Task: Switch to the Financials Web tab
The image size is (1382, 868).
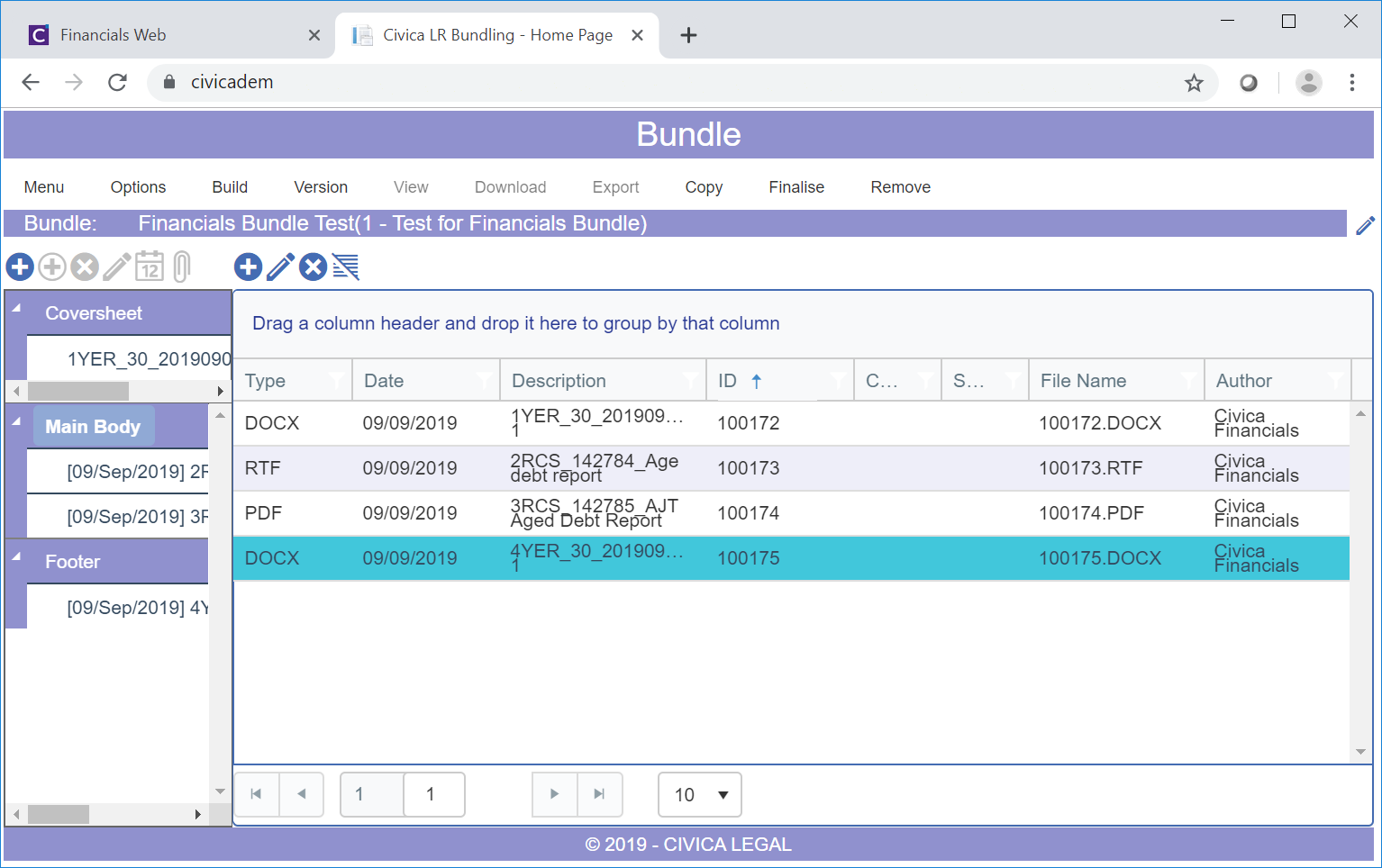Action: [x=171, y=35]
